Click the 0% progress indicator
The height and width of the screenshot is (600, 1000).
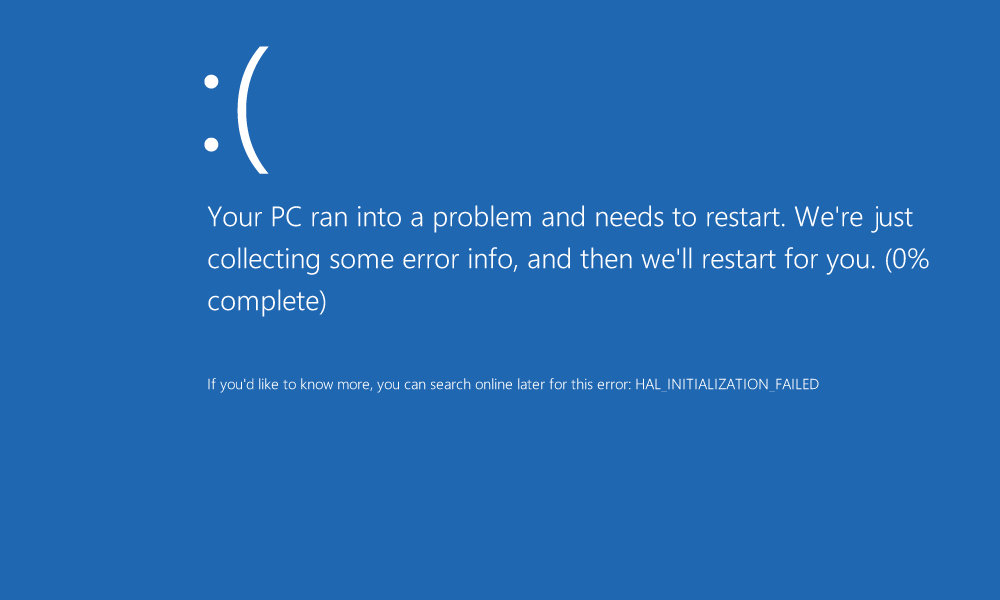907,259
